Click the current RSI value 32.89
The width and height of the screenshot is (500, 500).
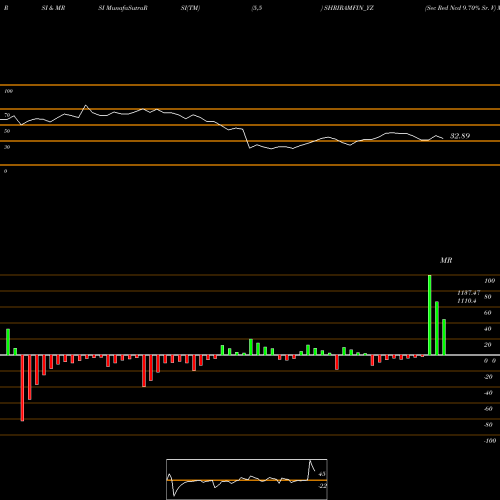tap(460, 136)
